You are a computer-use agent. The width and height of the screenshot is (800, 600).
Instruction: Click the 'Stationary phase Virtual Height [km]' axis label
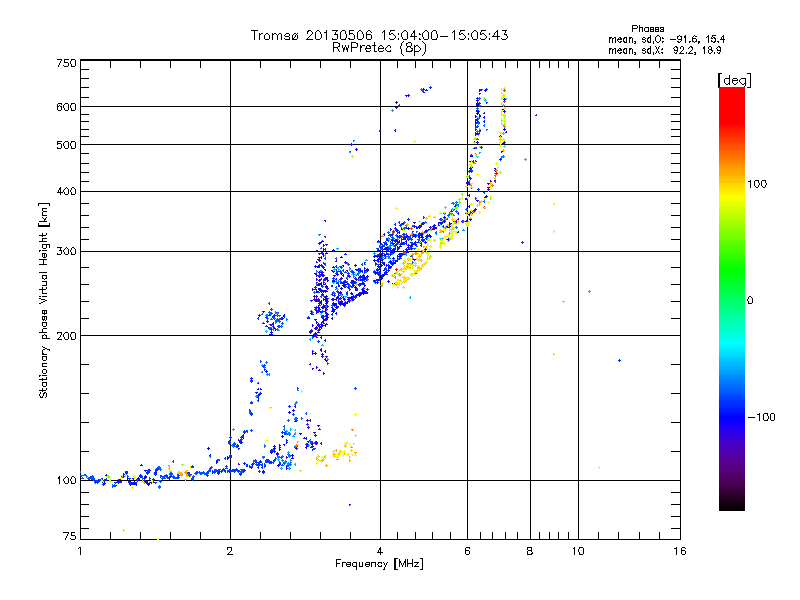click(x=44, y=300)
